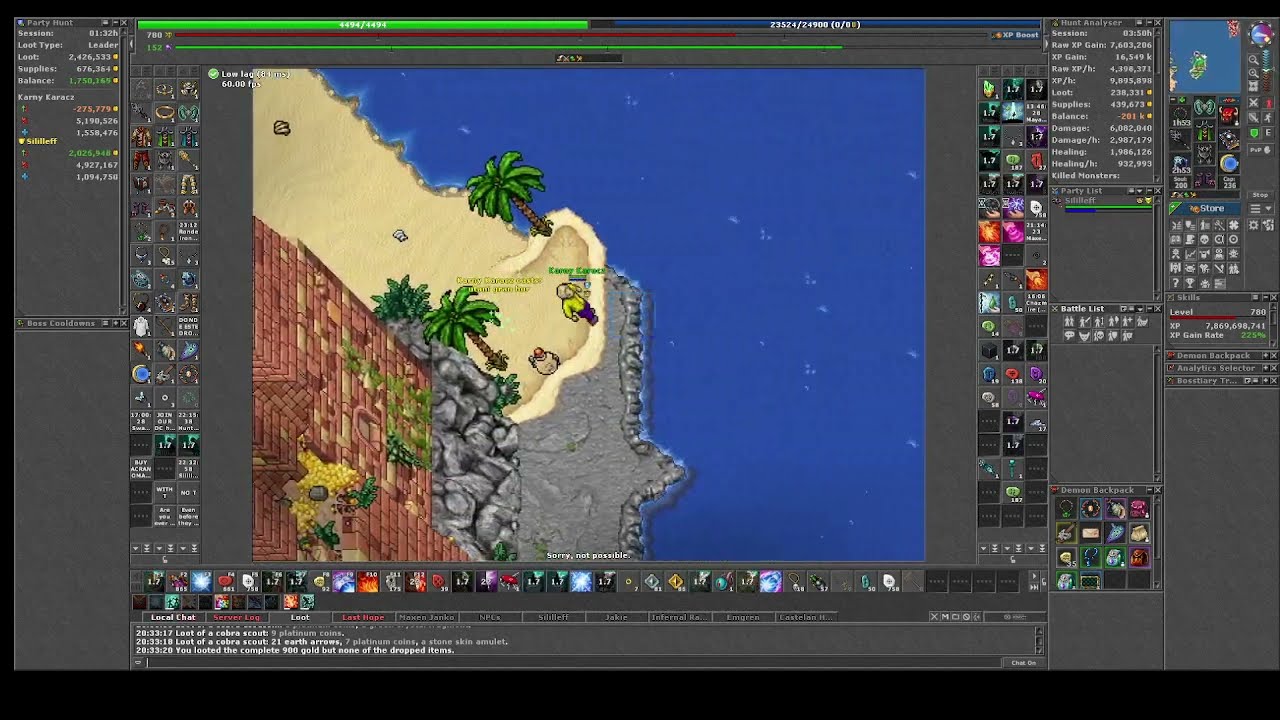
Task: Collapse the Hunt Analyser panel
Action: (1148, 22)
